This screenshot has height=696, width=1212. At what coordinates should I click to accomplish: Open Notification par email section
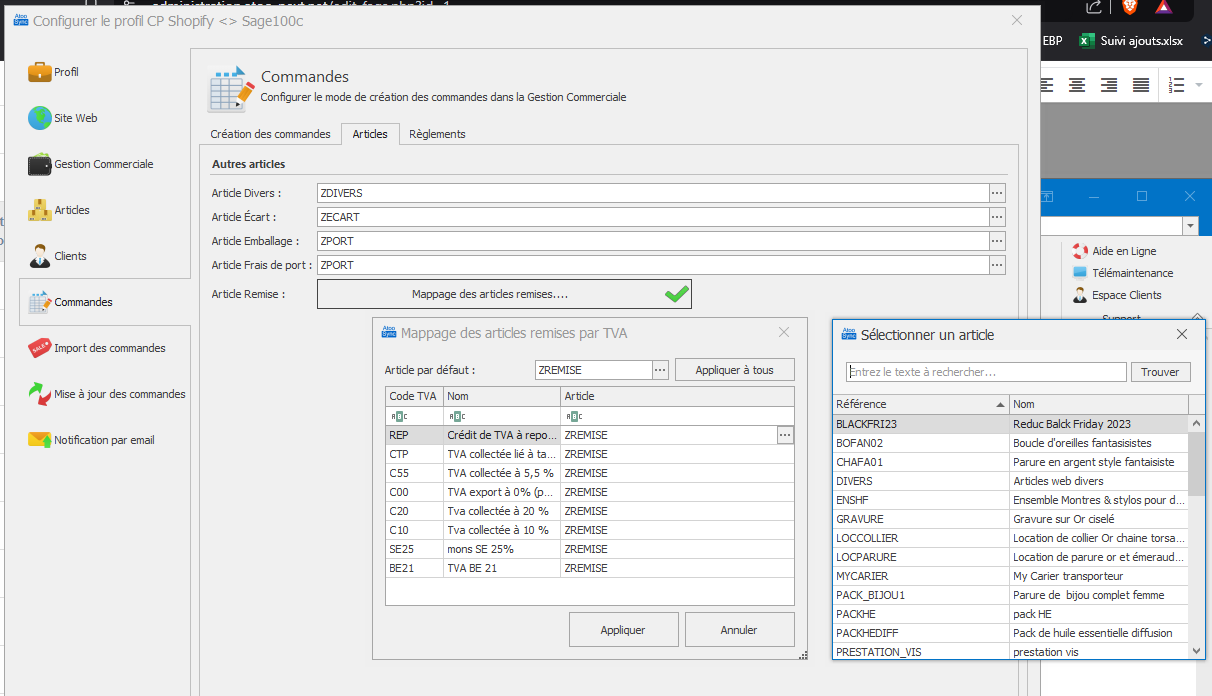click(x=90, y=440)
